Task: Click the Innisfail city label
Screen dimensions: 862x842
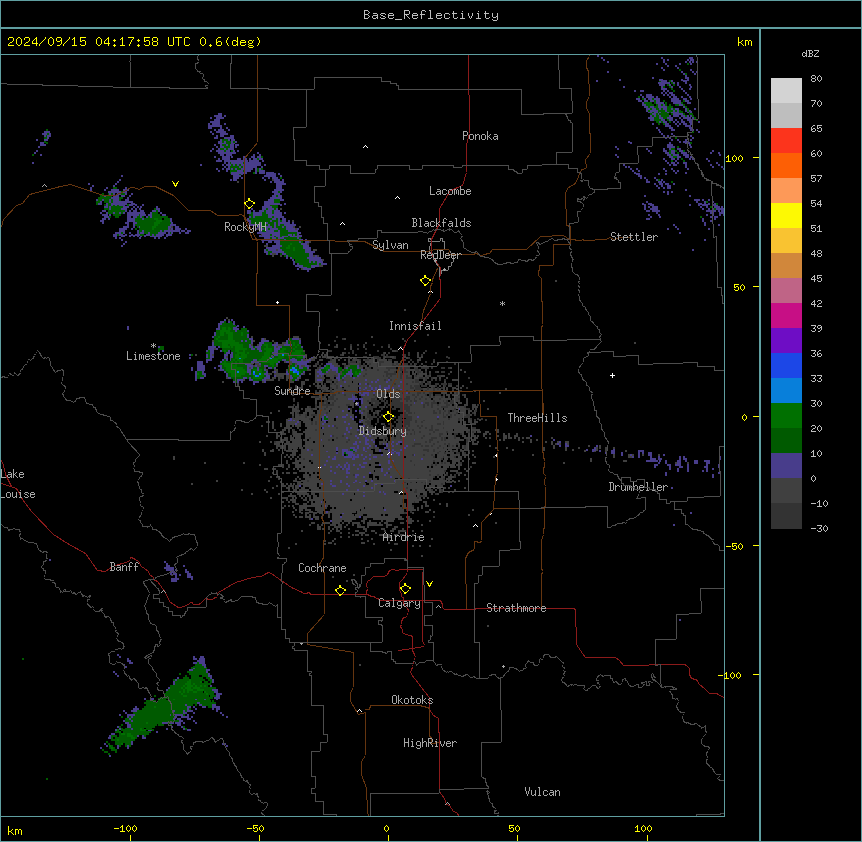Action: [415, 326]
